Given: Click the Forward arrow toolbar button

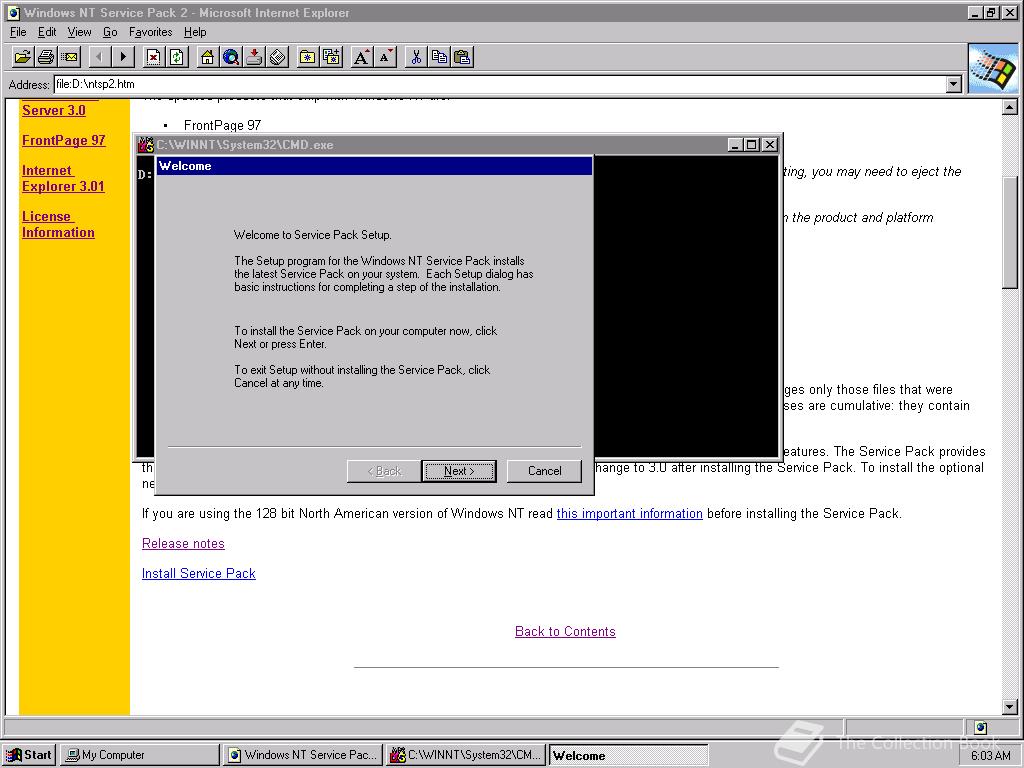Looking at the screenshot, I should [x=123, y=57].
